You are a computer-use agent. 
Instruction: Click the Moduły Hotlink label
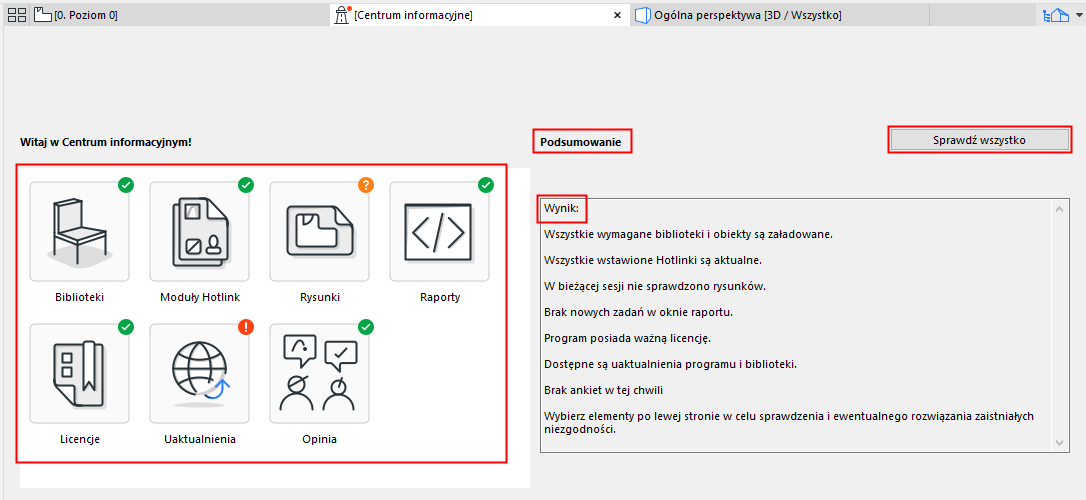199,297
